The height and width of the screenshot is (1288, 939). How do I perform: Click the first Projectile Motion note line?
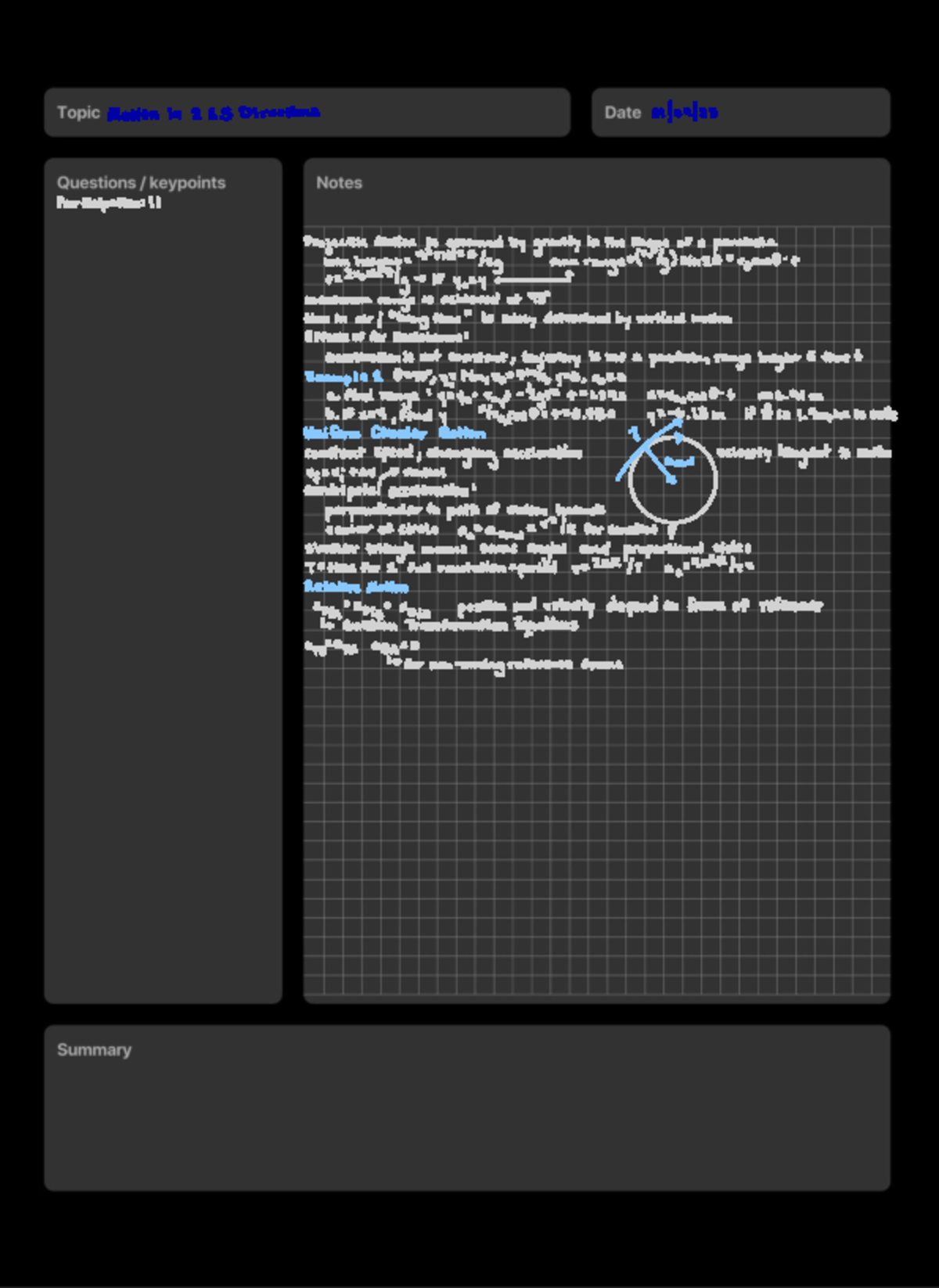(x=540, y=242)
